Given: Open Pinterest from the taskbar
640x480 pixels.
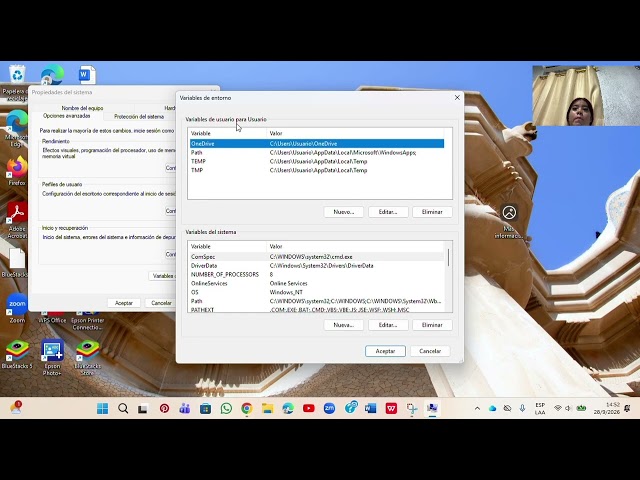Looking at the screenshot, I should (164, 408).
